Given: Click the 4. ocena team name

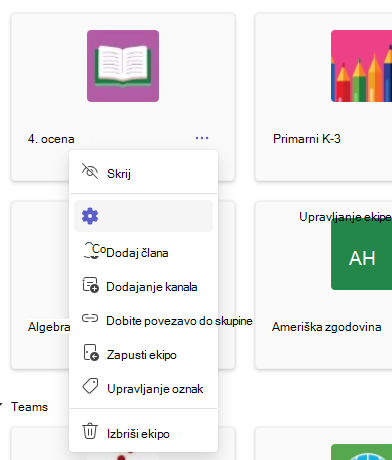Looking at the screenshot, I should (51, 139).
